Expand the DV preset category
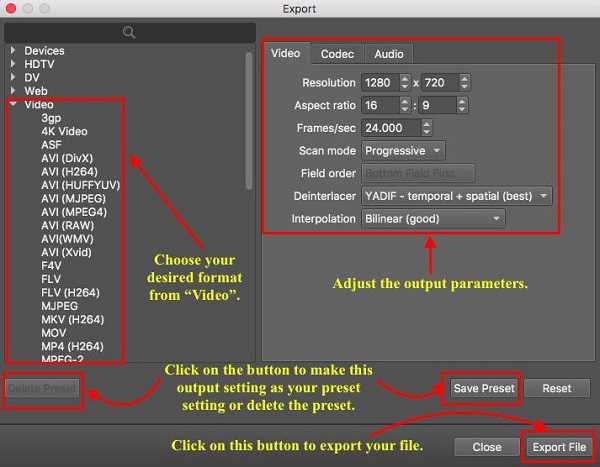The width and height of the screenshot is (600, 467). point(13,77)
